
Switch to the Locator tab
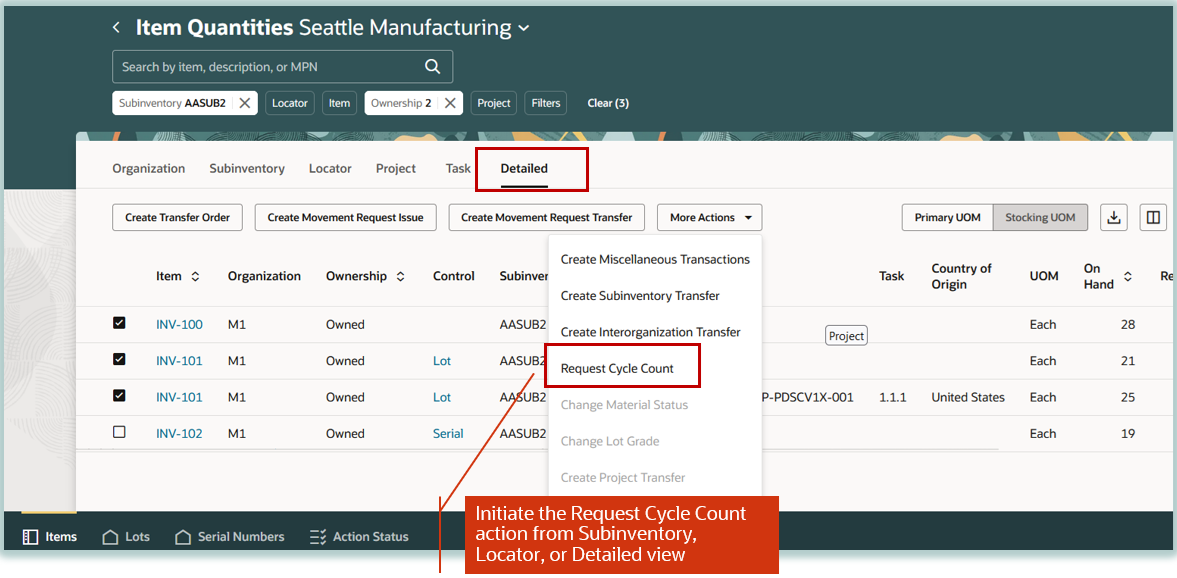click(x=330, y=169)
